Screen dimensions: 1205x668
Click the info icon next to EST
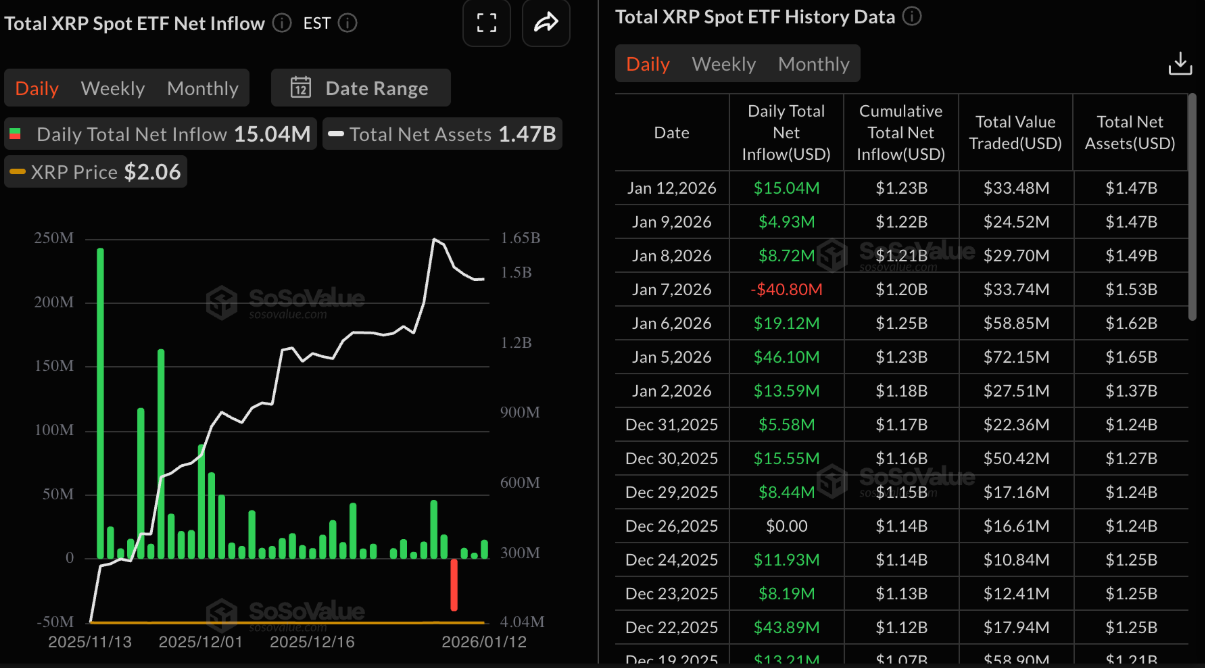pyautogui.click(x=346, y=23)
